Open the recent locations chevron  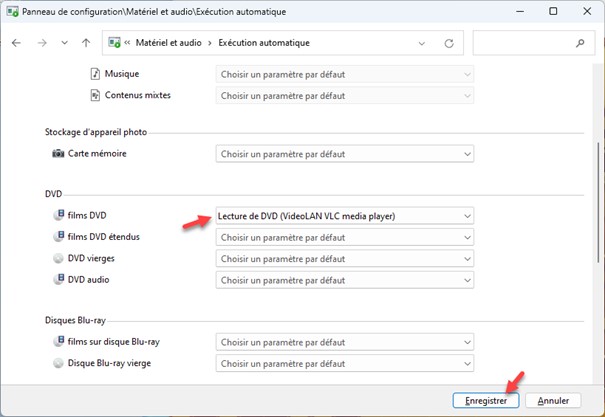[64, 43]
